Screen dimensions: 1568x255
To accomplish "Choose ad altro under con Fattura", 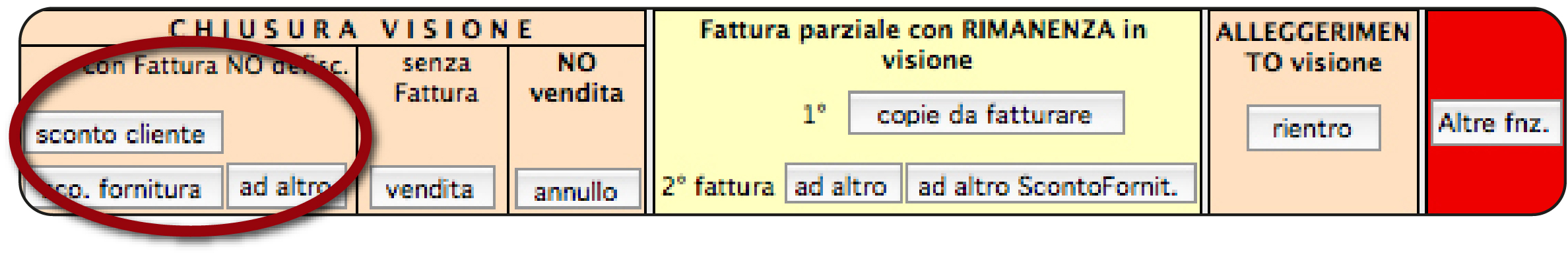I will click(x=286, y=188).
